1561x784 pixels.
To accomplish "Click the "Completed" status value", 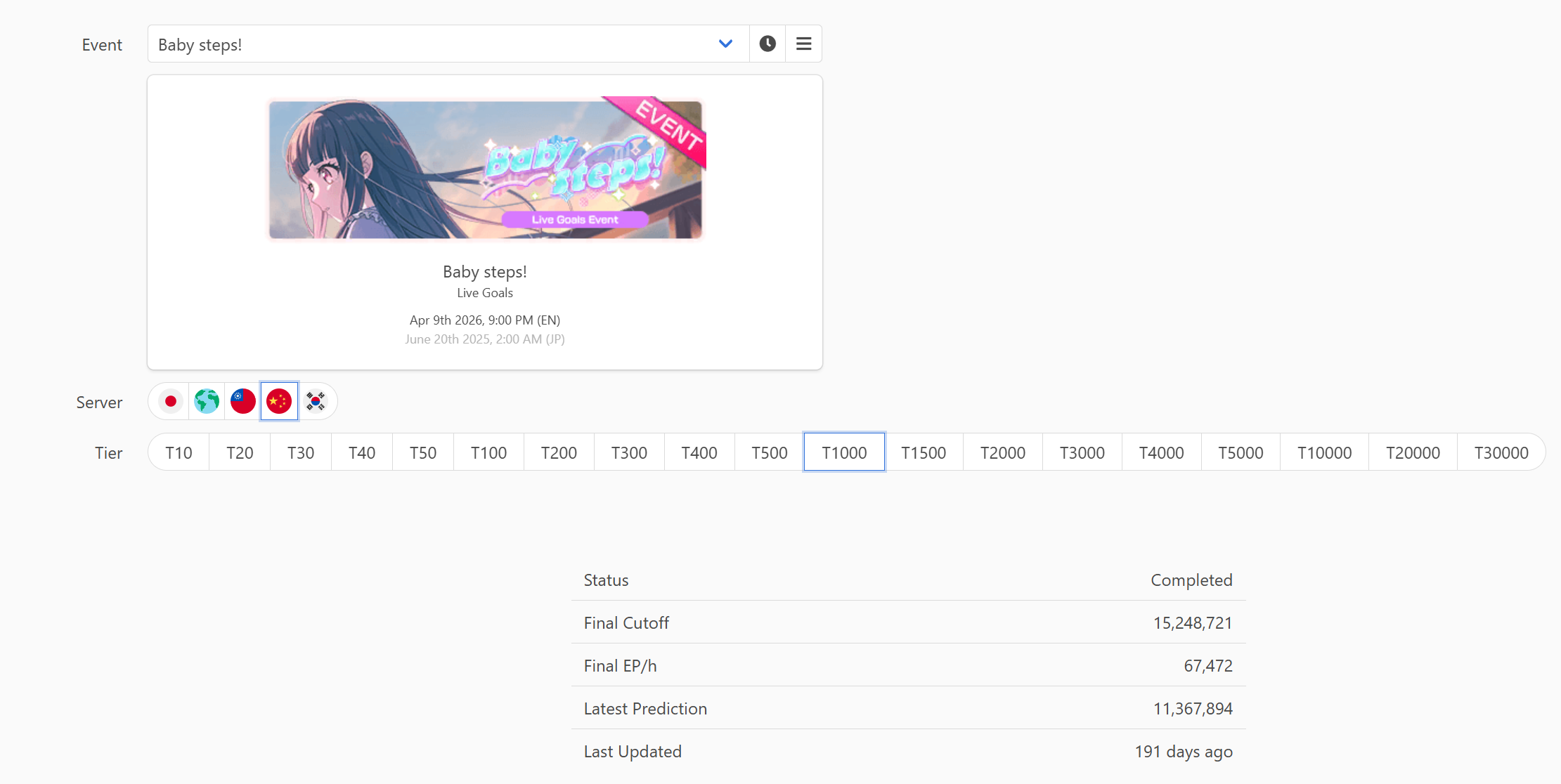I will pyautogui.click(x=1191, y=580).
